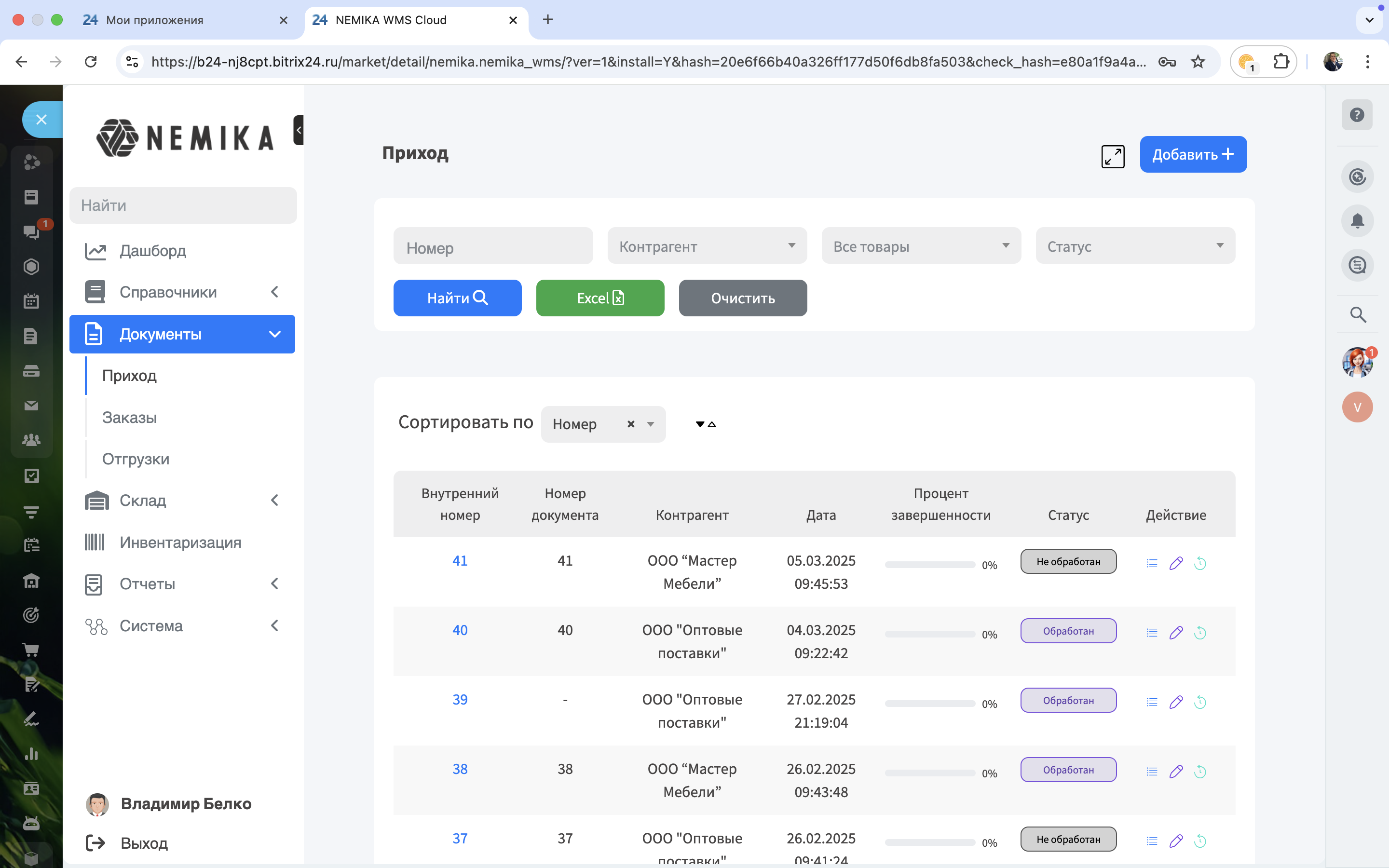Click the fullscreen expand icon near Добавить
This screenshot has height=868, width=1389.
tap(1112, 156)
